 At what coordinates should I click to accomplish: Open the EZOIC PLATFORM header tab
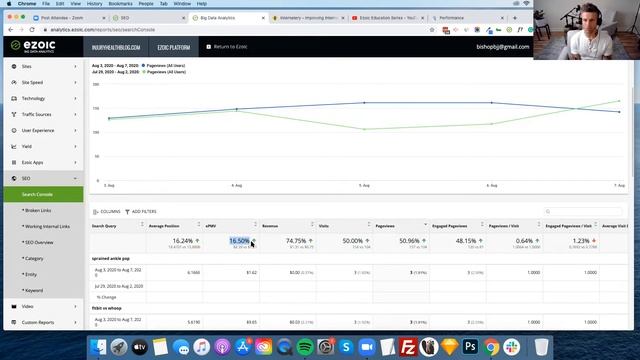[x=174, y=47]
